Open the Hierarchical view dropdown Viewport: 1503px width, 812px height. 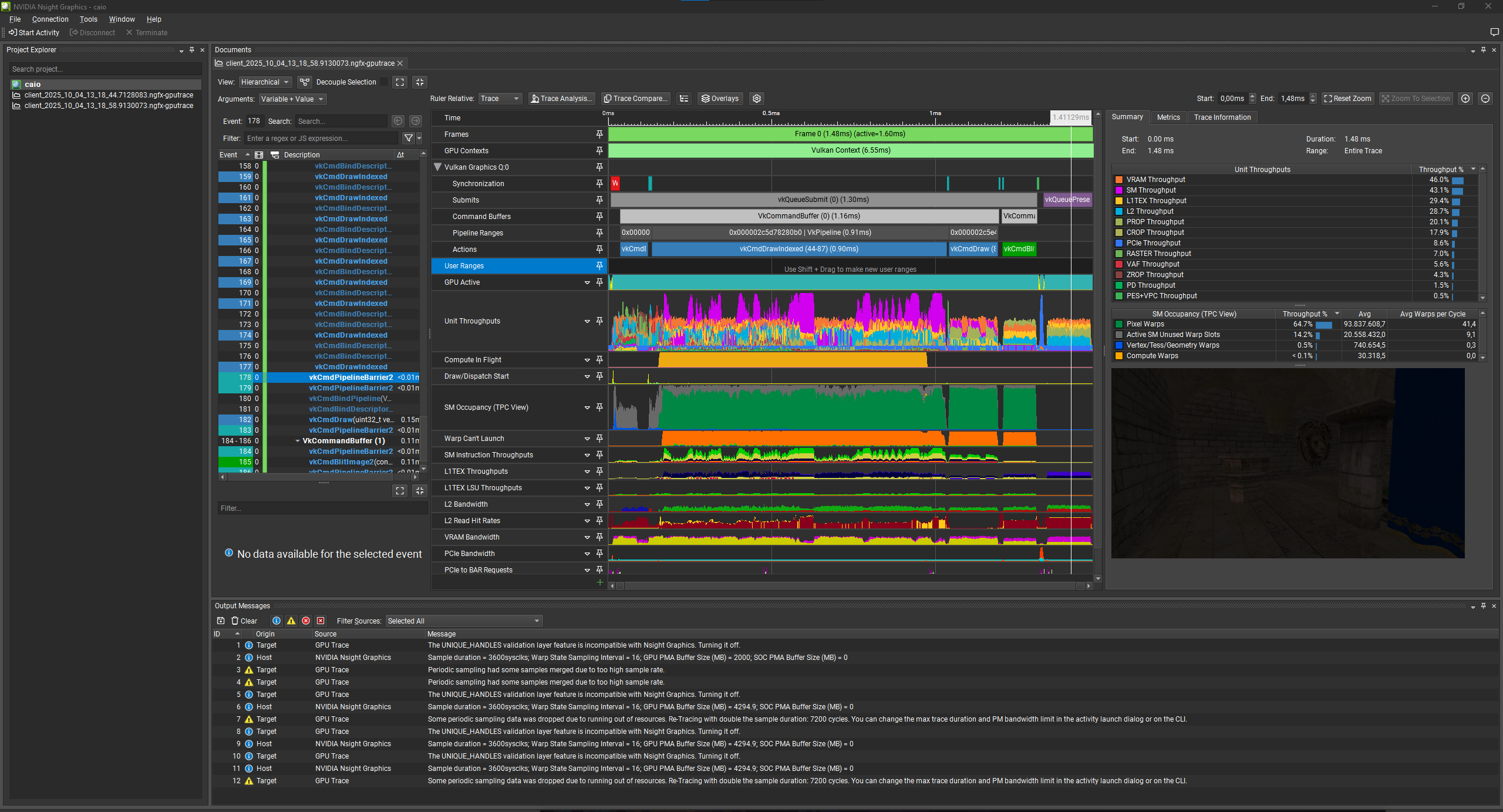tap(265, 82)
